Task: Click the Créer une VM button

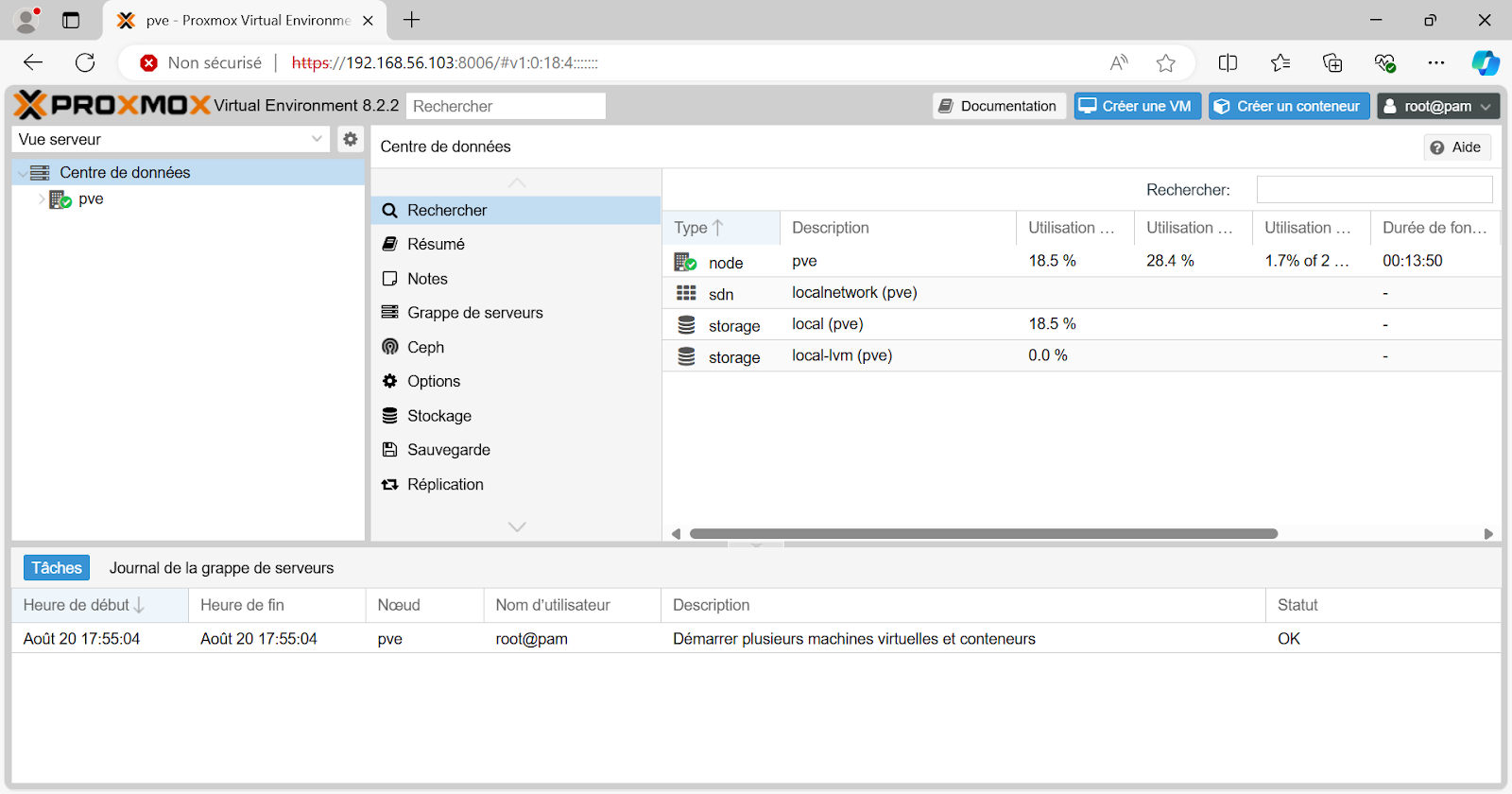Action: [1138, 106]
